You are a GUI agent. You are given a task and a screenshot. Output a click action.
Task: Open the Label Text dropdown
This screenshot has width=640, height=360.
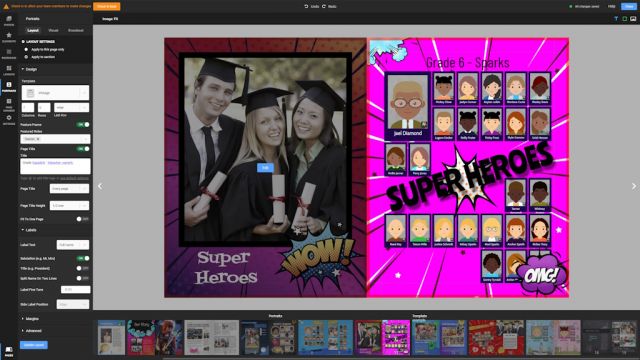(73, 245)
